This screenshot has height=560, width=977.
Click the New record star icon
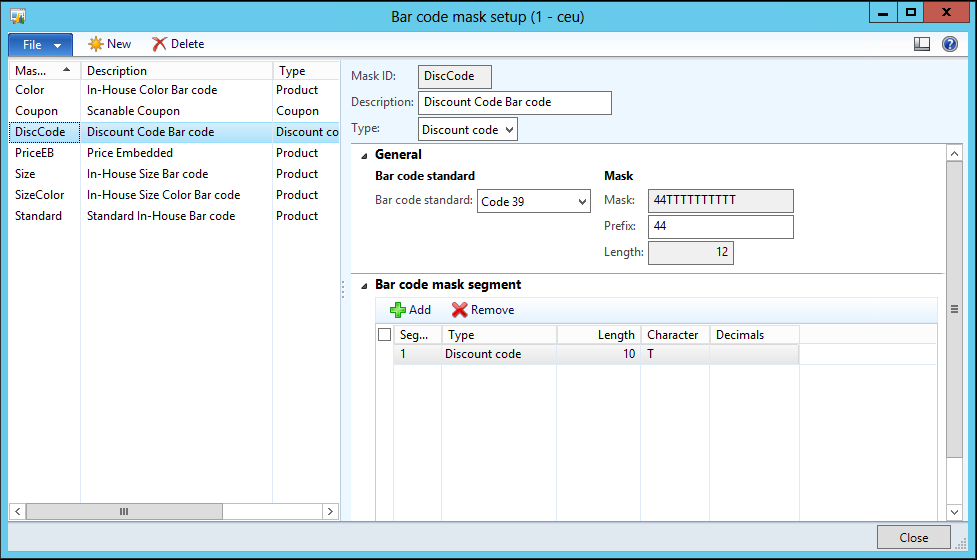point(95,44)
